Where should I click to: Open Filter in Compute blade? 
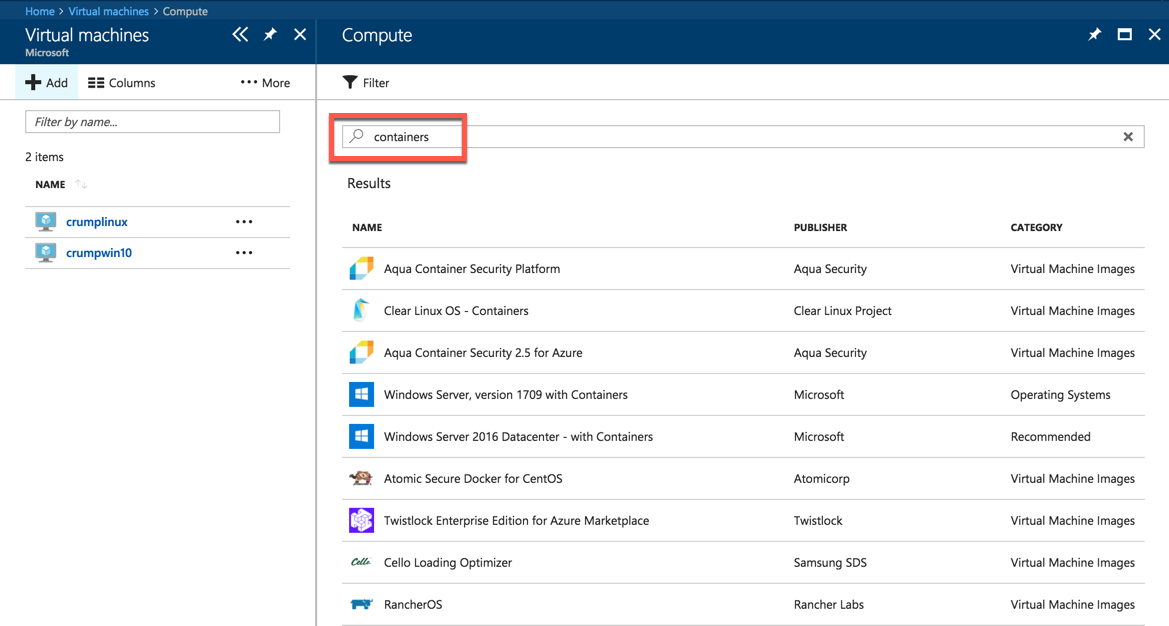click(366, 83)
